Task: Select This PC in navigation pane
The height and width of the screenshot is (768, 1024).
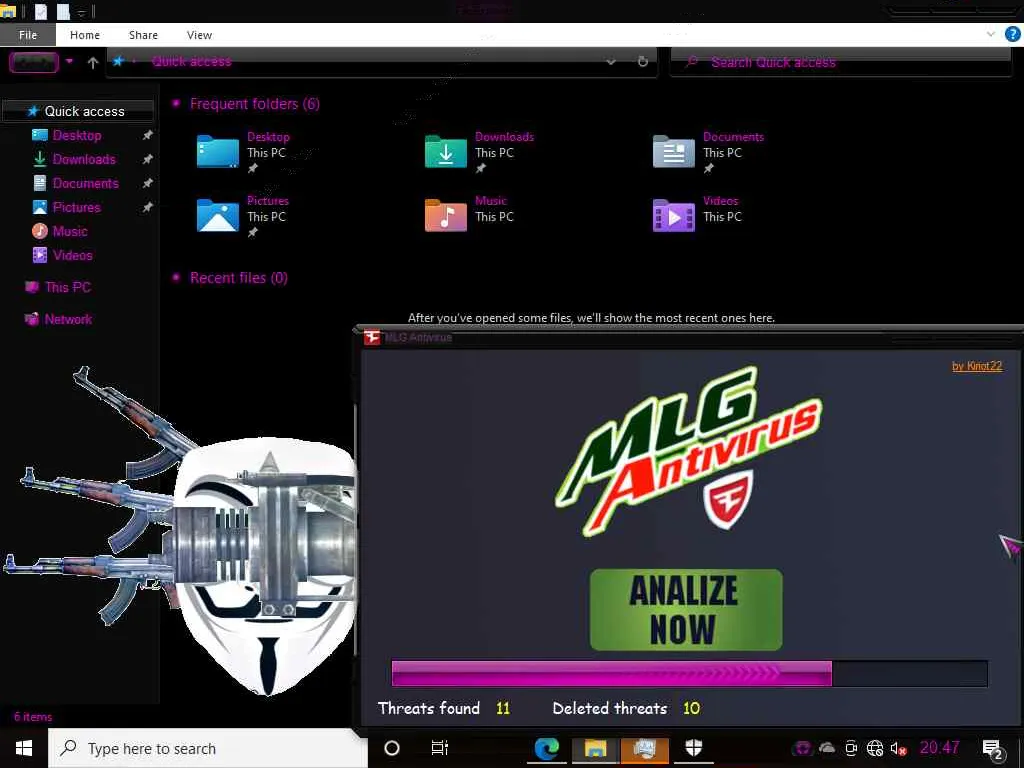Action: point(67,287)
